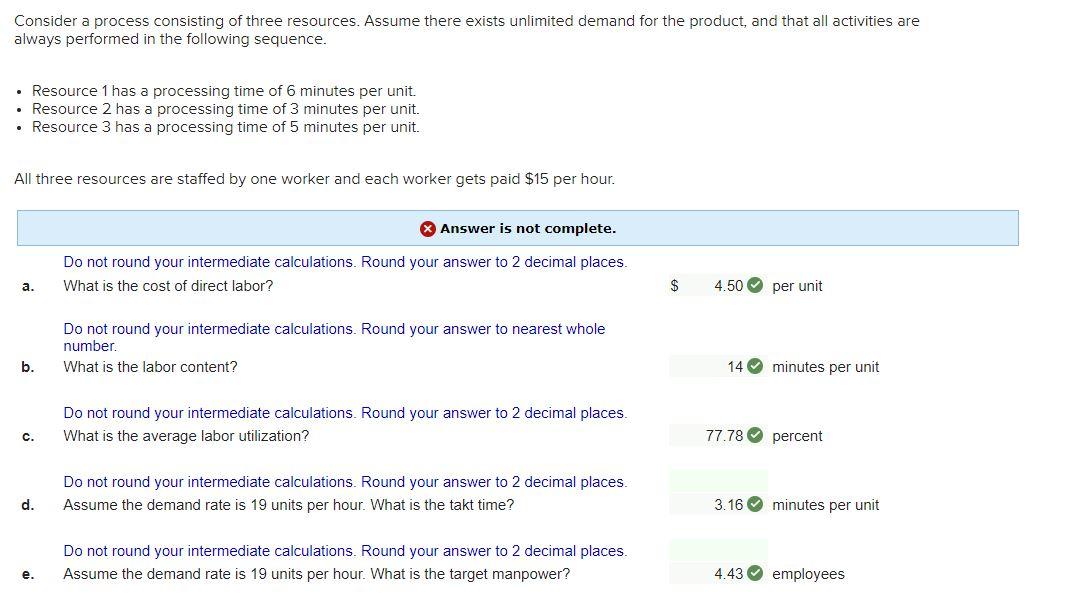
Task: Select the target manpower rounding instruction text
Action: tap(345, 551)
